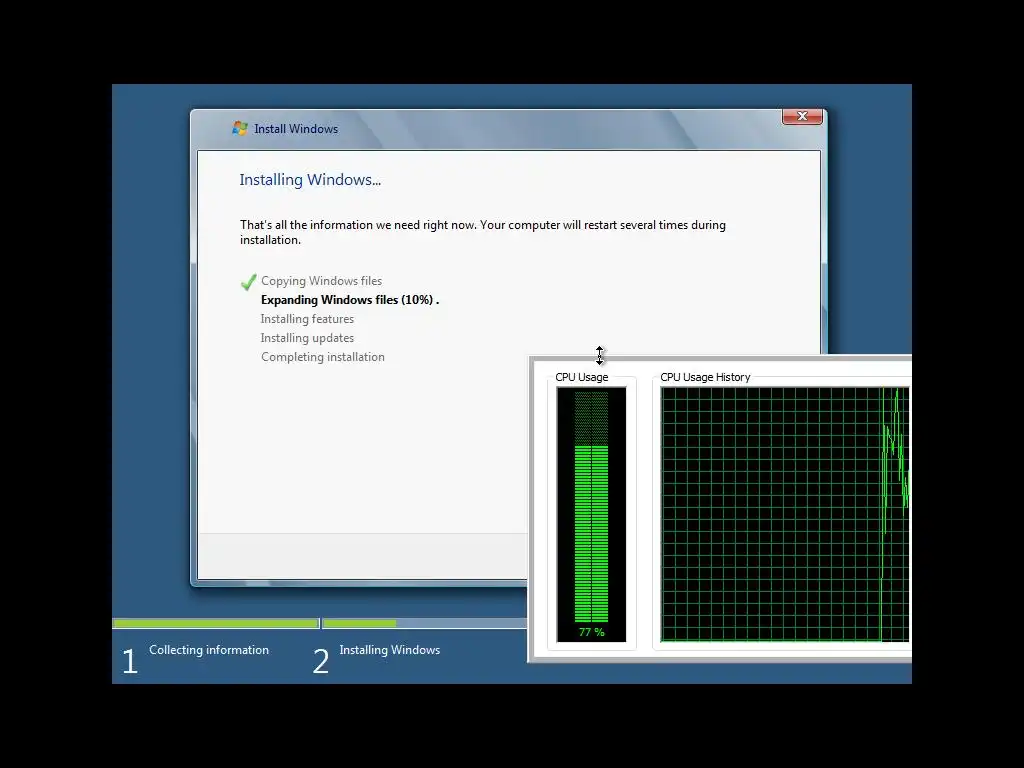Click the 'That's all the information we need' message
This screenshot has width=1024, height=768.
483,232
